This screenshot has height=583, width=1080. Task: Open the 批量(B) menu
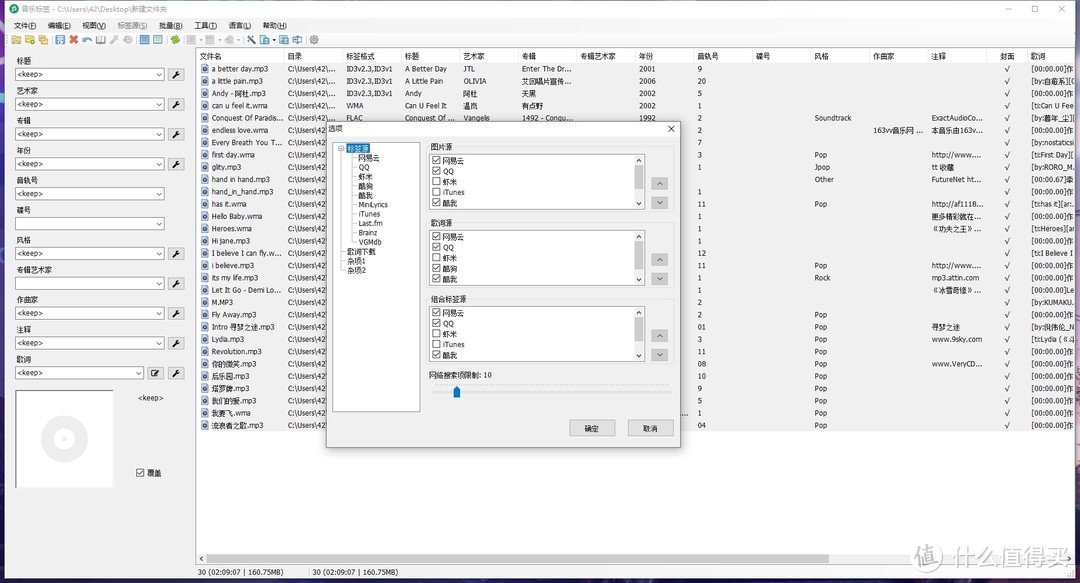[x=171, y=25]
